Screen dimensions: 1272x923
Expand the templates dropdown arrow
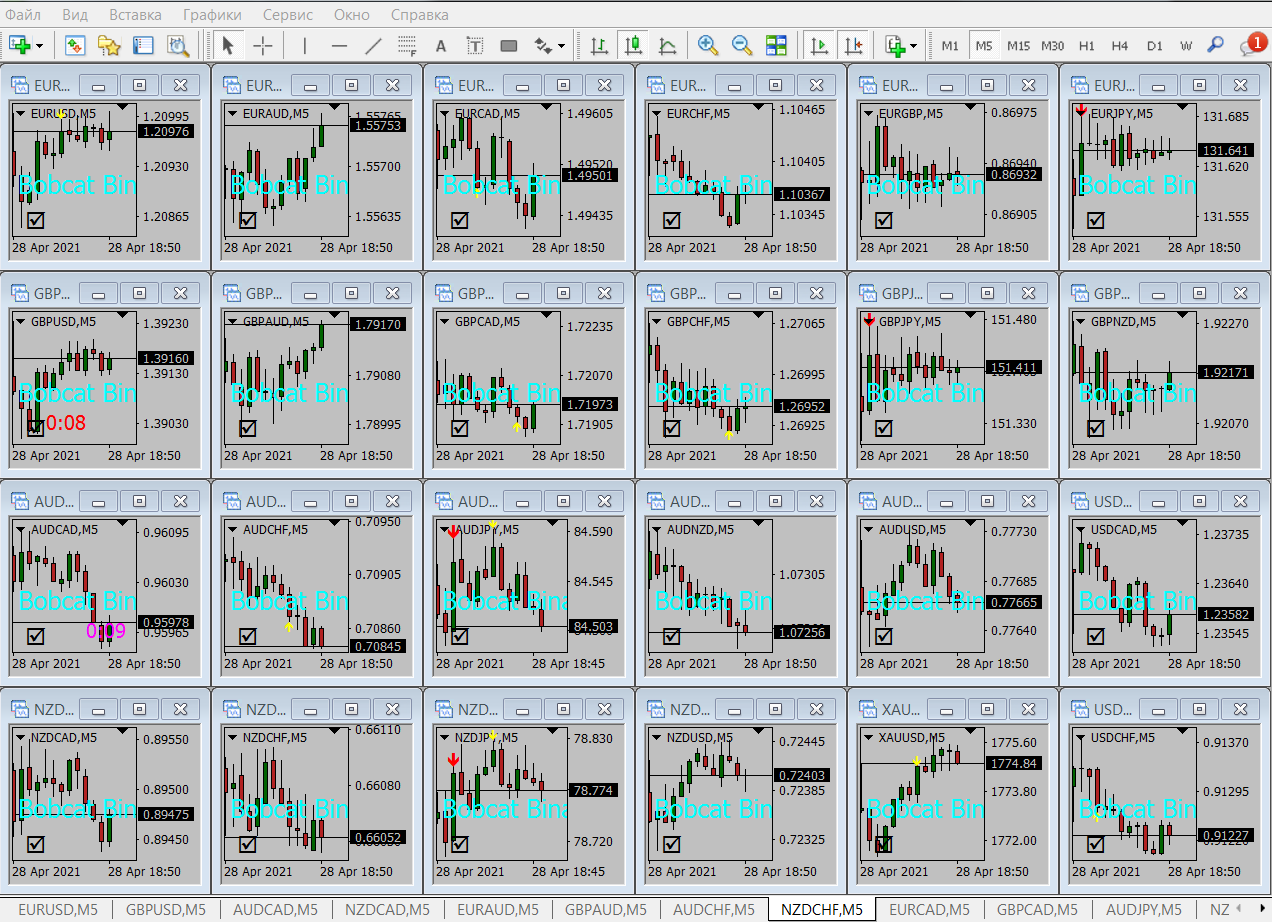[915, 46]
